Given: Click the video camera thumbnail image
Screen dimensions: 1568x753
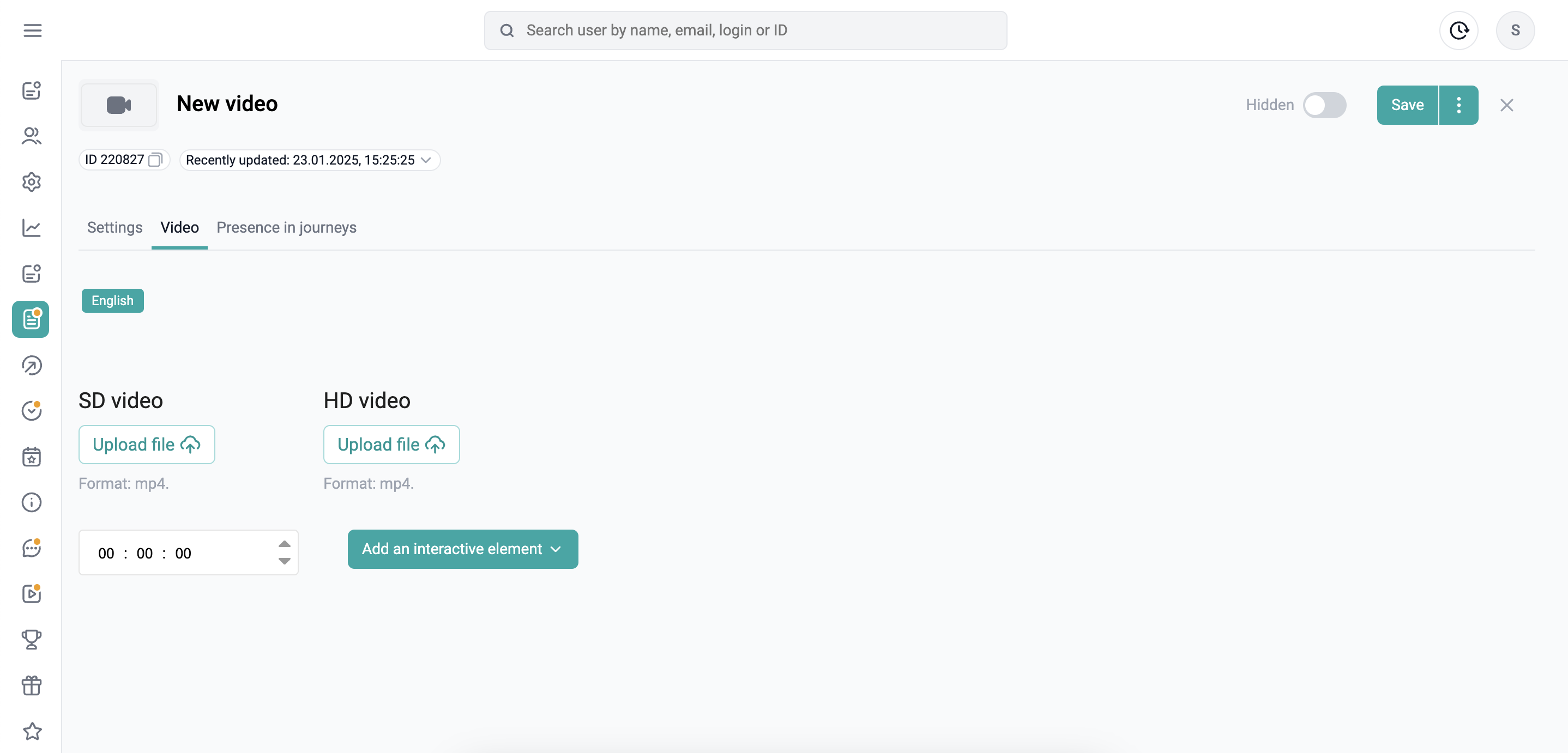Looking at the screenshot, I should click(x=119, y=105).
